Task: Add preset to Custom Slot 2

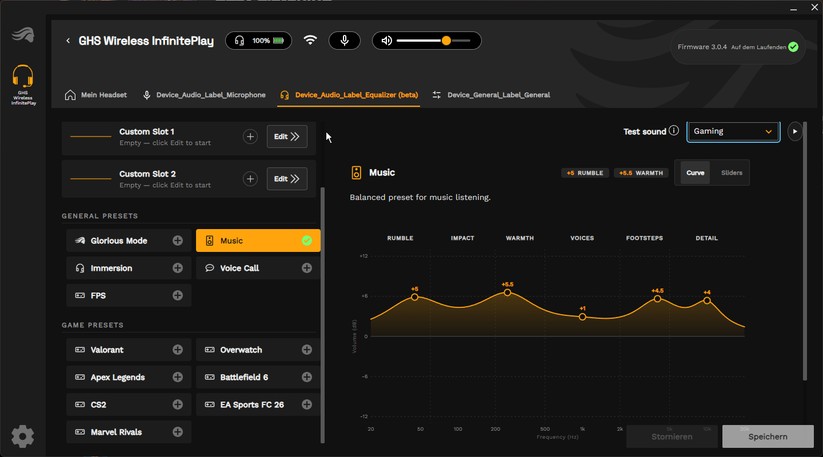Action: (x=250, y=179)
